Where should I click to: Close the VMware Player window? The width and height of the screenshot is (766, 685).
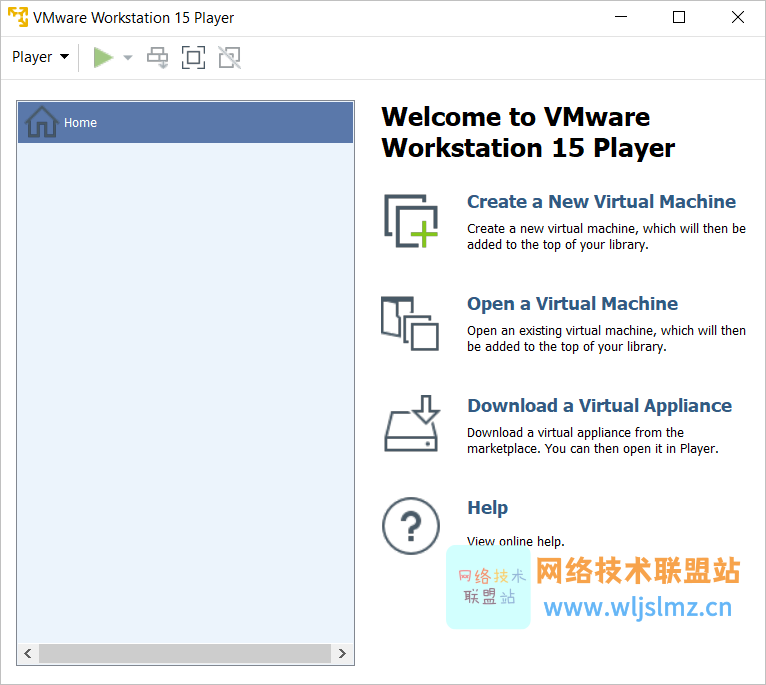(x=738, y=17)
